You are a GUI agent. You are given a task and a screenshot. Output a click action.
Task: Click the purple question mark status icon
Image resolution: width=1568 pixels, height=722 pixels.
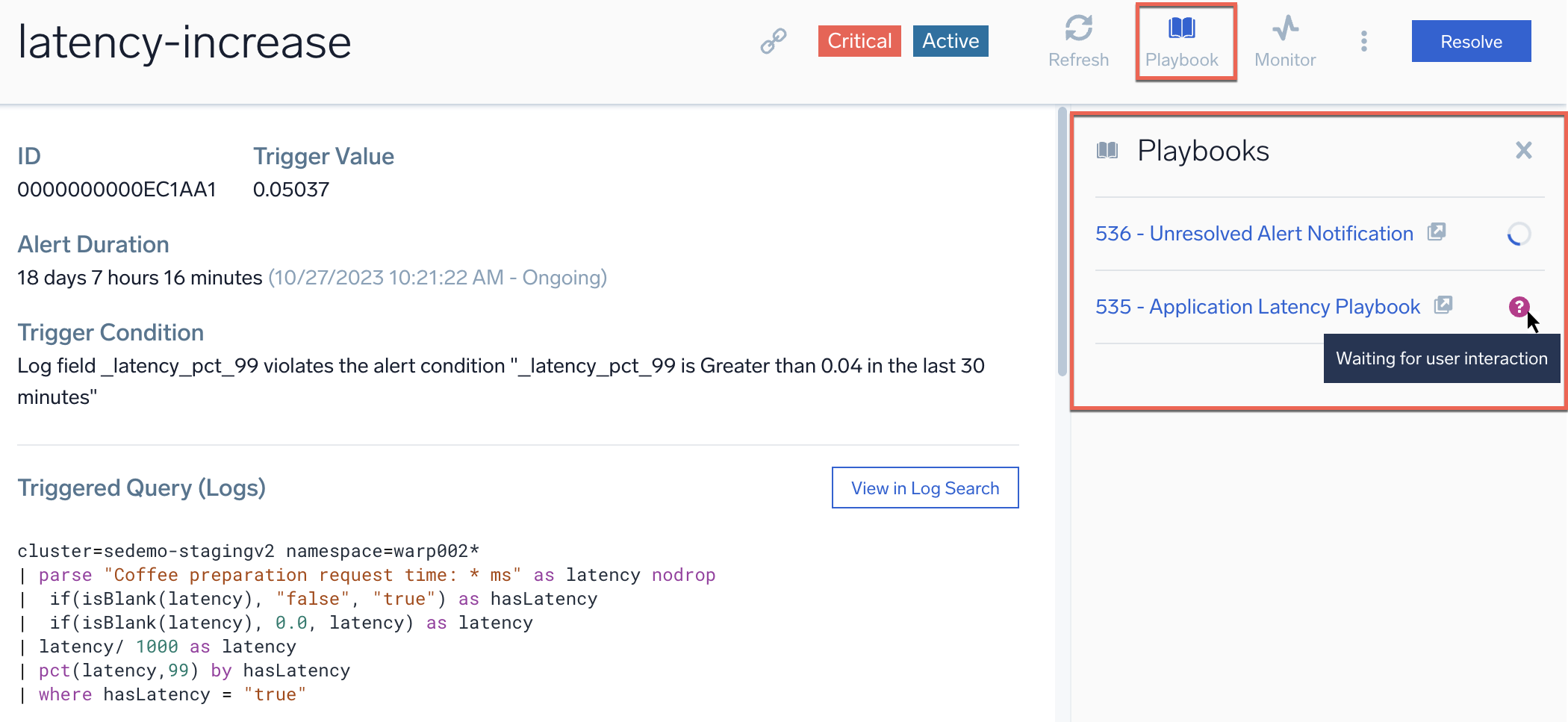click(x=1518, y=307)
